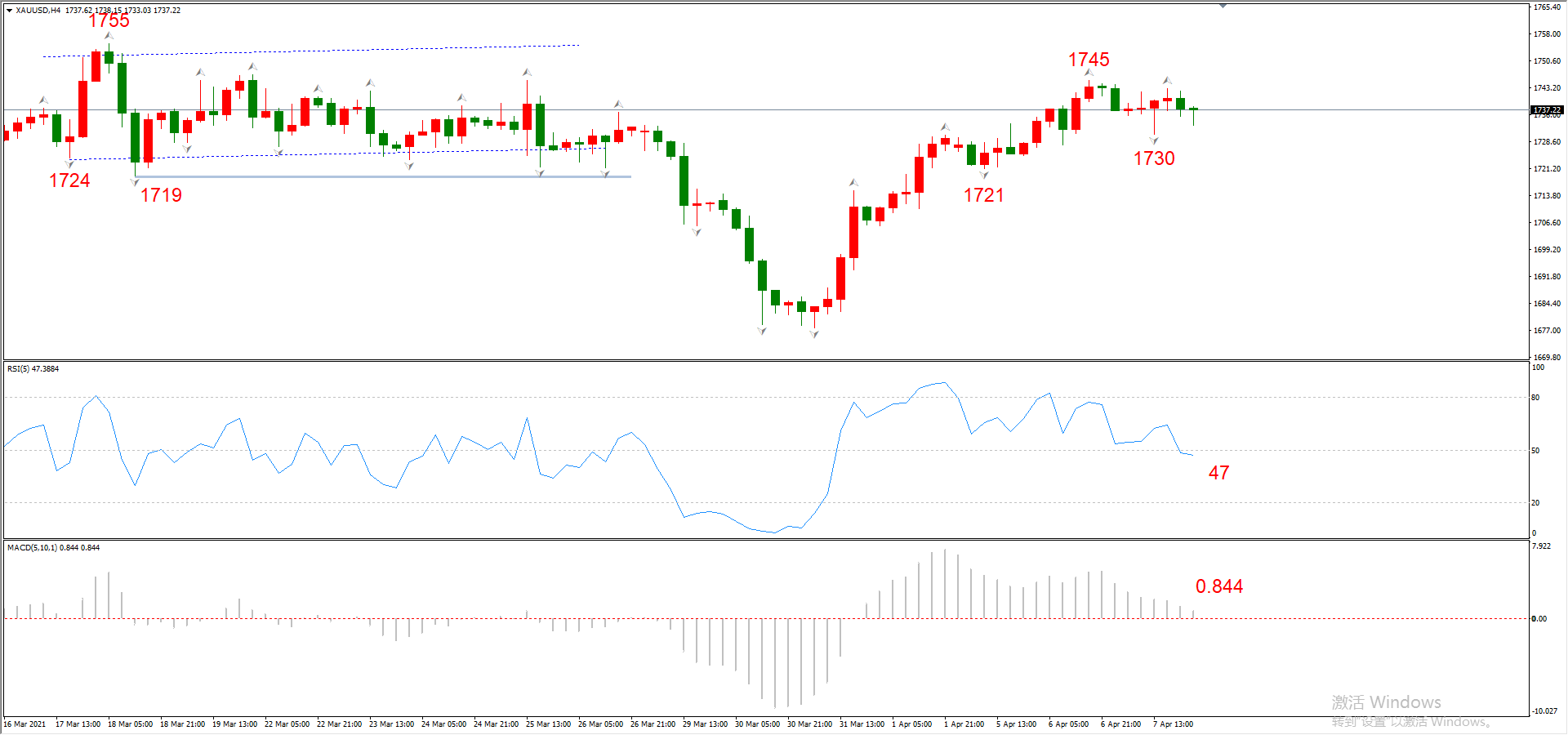This screenshot has height=735, width=1568.
Task: Click the chart shift triangle marker
Action: (1223, 6)
